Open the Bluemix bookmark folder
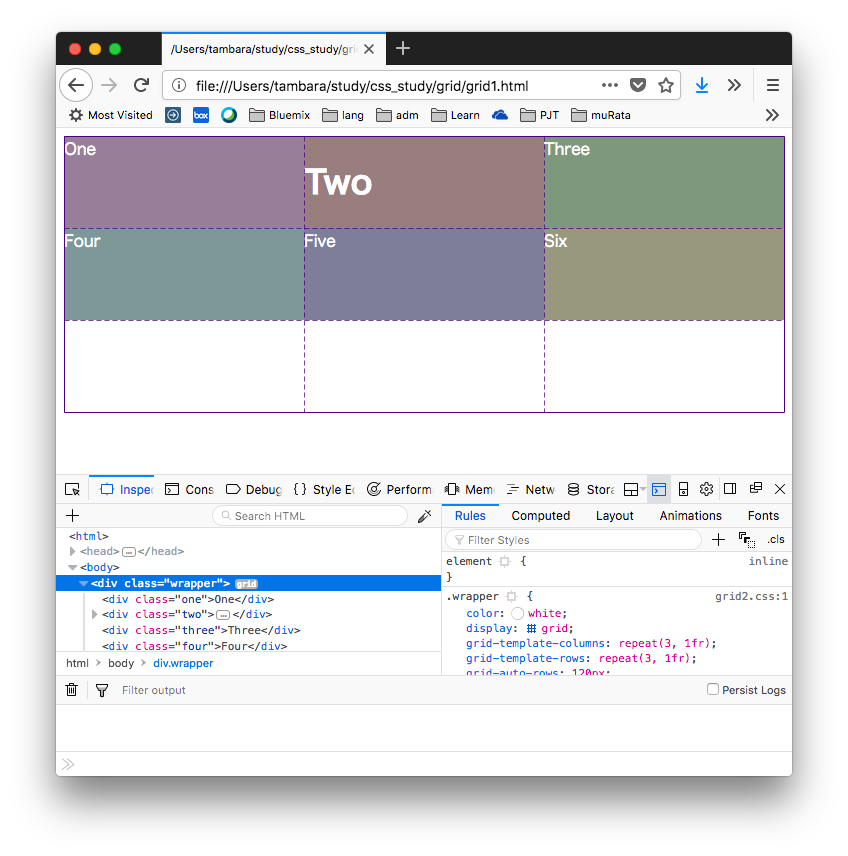Viewport: 848px width, 856px height. click(x=280, y=115)
